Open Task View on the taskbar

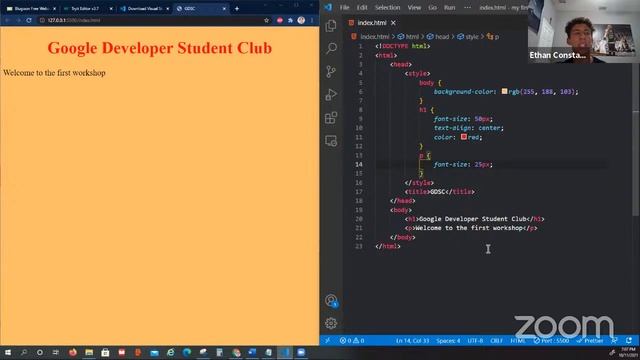56,352
